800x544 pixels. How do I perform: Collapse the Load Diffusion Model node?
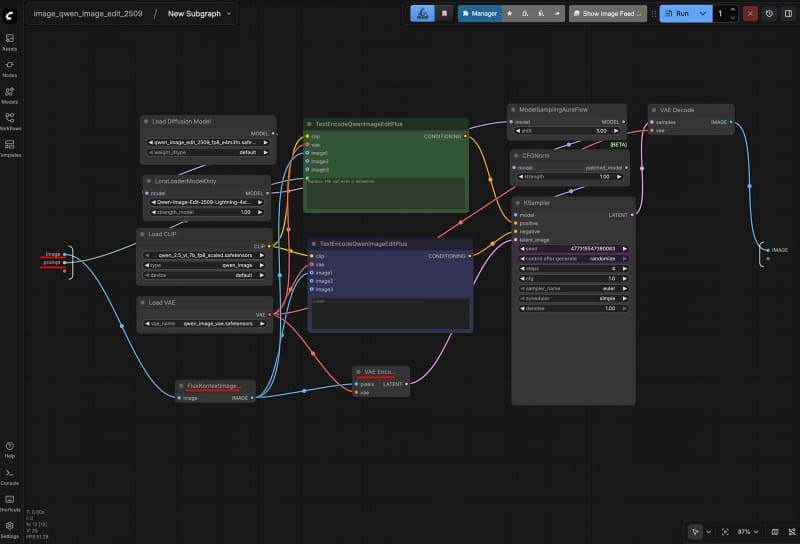(x=146, y=121)
